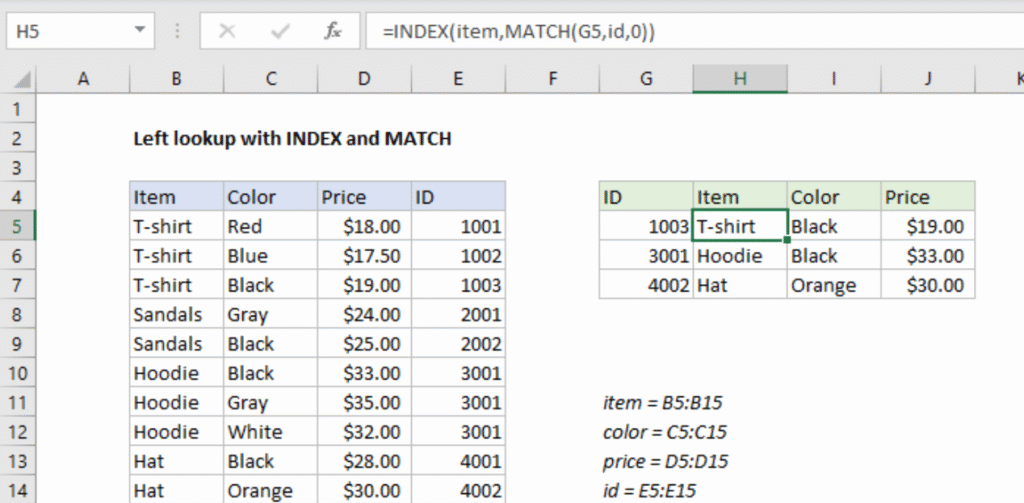Click the note 'price = D5:D15'
Image resolution: width=1024 pixels, height=503 pixels.
click(x=665, y=462)
